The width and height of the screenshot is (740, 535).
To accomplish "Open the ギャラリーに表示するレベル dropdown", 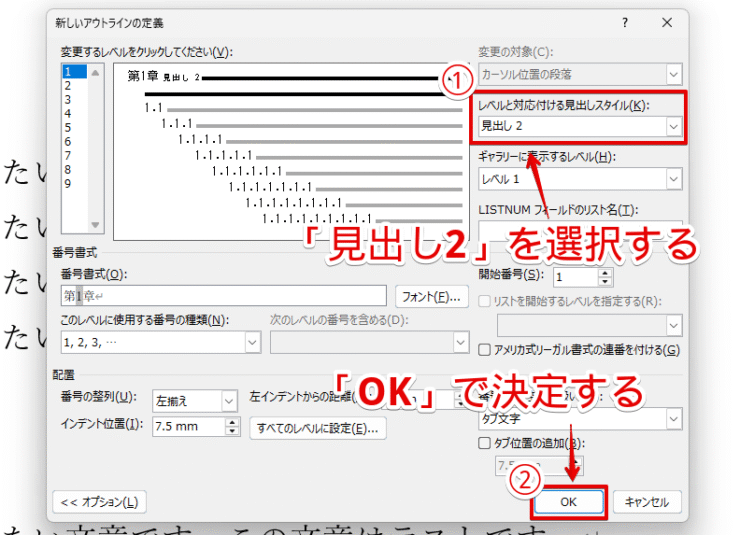I will 673,179.
